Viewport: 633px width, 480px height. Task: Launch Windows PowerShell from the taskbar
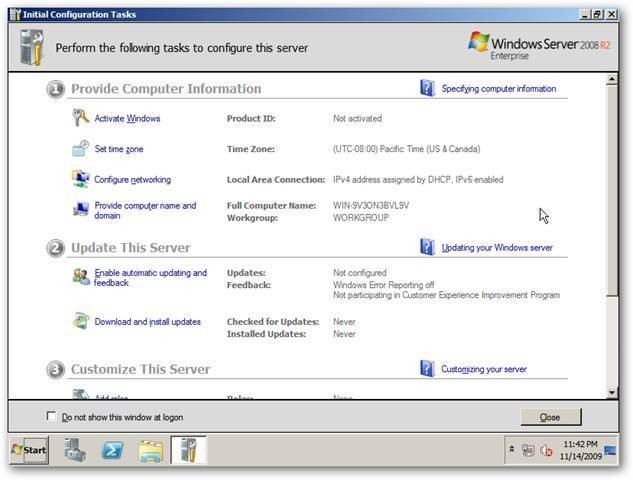(x=112, y=450)
